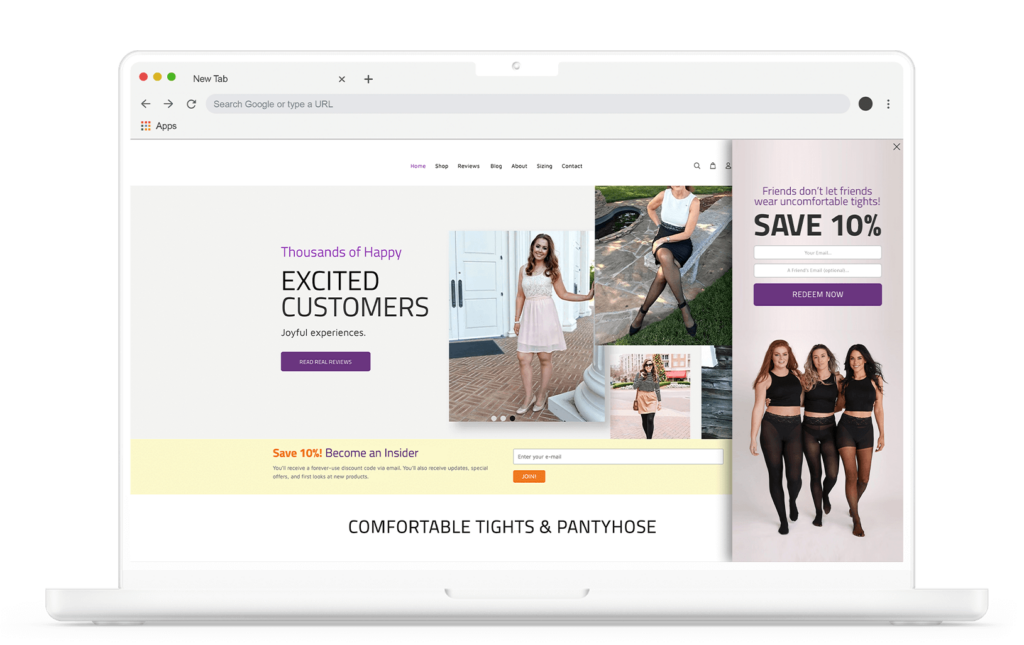Screen dimensions: 1024x645
Task: Open the site search magnifier icon
Action: point(697,166)
